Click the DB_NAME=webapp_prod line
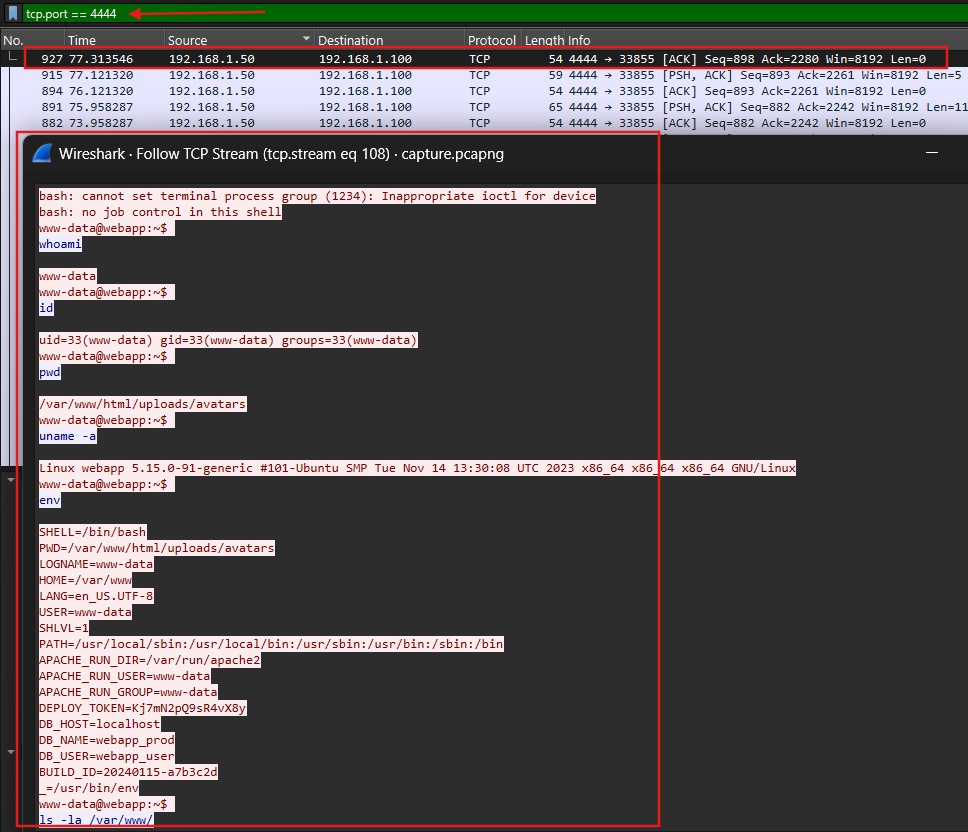The width and height of the screenshot is (968, 832). tap(107, 740)
